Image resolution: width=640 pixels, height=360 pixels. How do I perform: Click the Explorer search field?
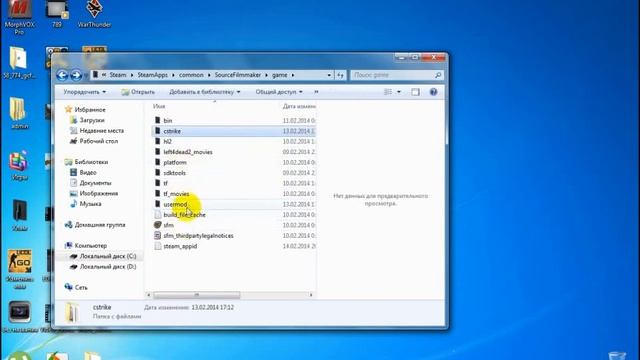[x=396, y=75]
